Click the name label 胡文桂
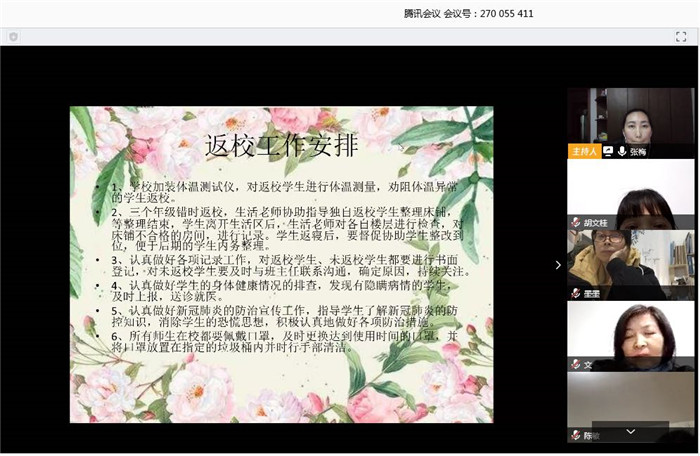700x456 pixels. 596,222
